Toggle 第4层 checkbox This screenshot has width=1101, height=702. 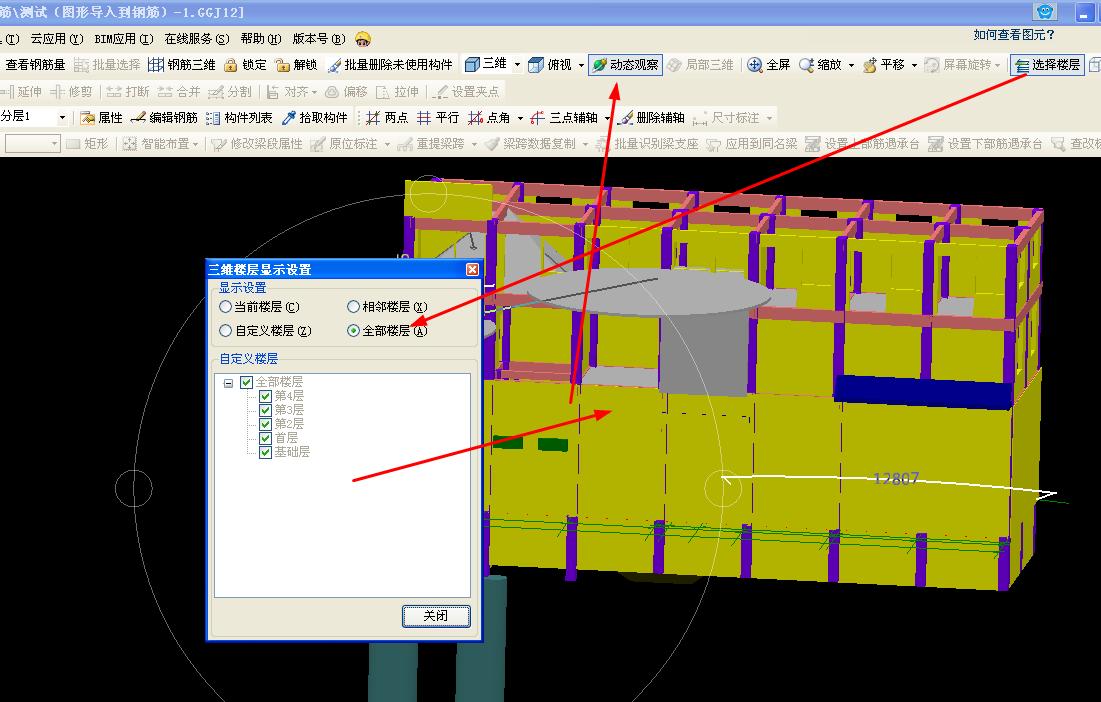click(265, 397)
